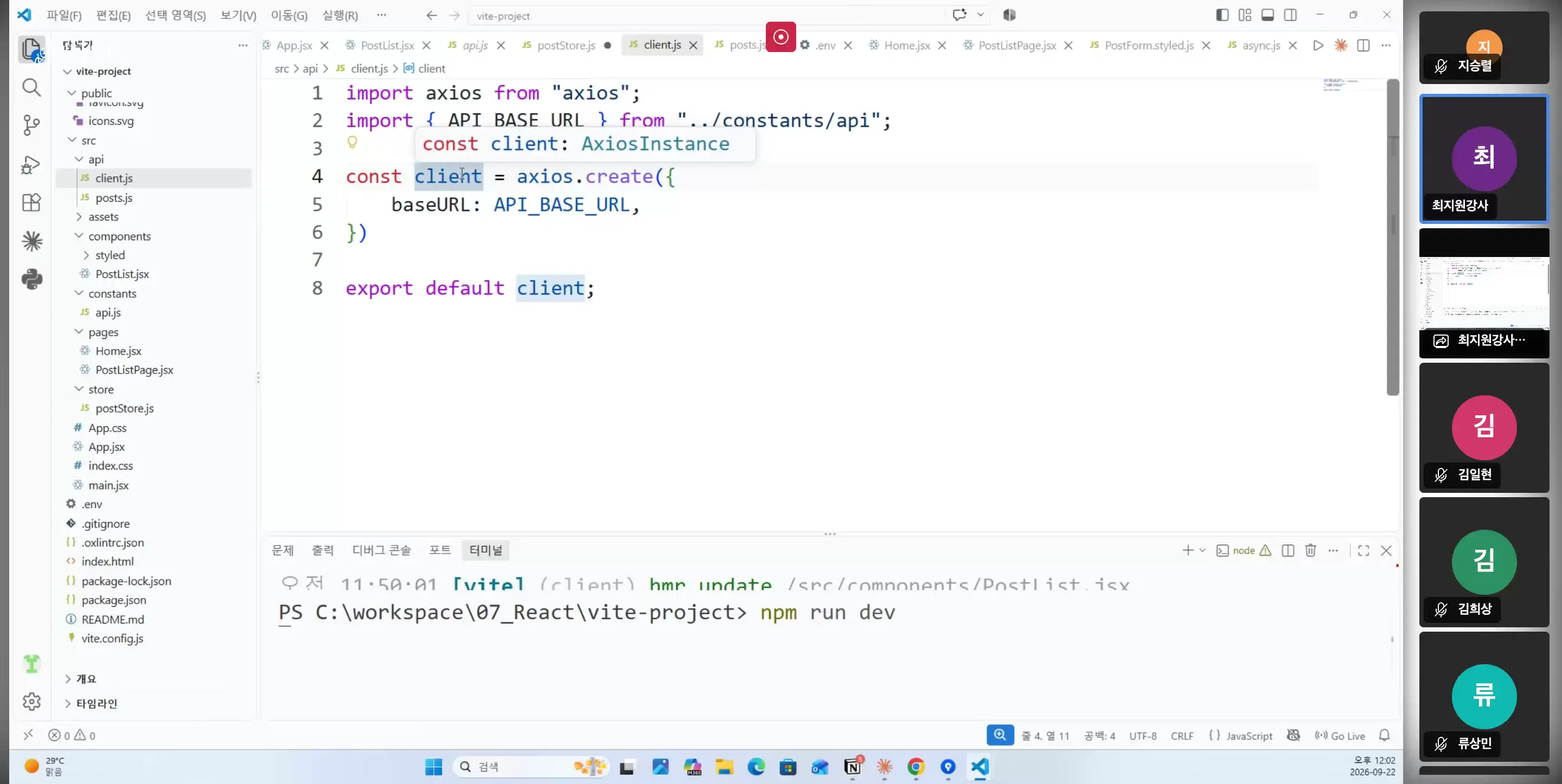Collapse the vite-project root folder
The width and height of the screenshot is (1562, 784).
pos(67,72)
